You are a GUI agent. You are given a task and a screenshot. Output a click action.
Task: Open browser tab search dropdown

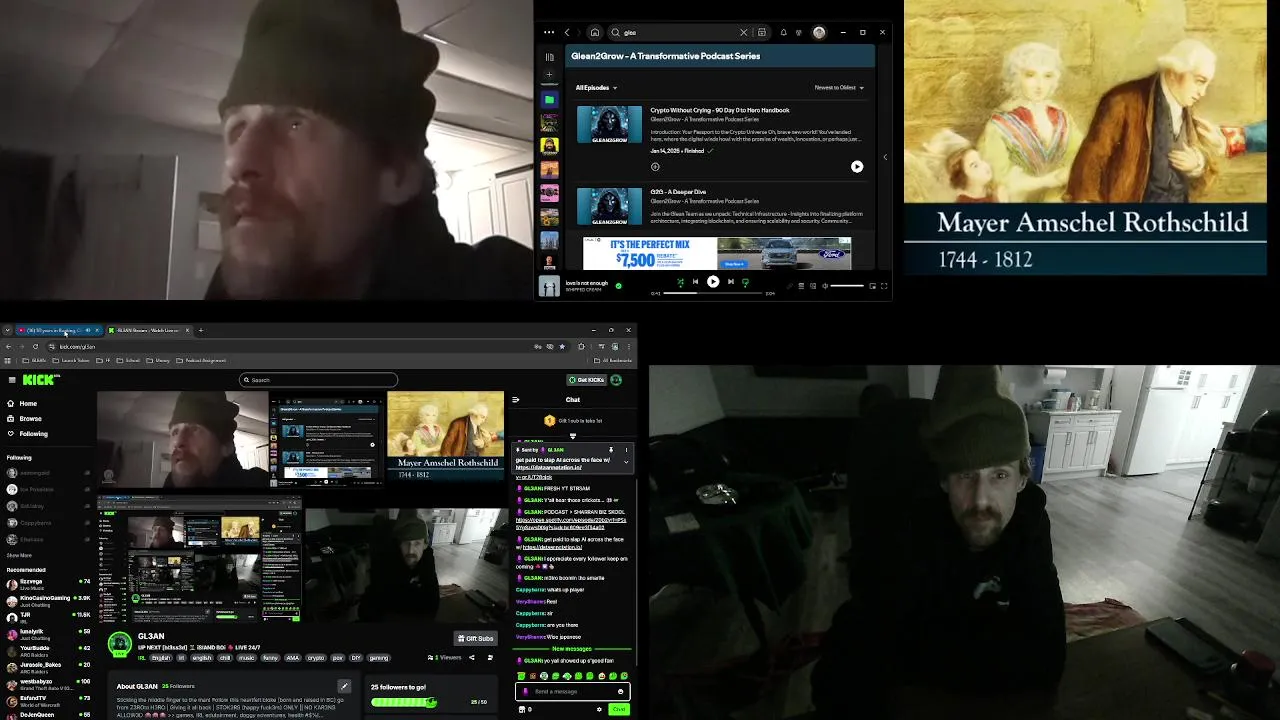point(7,330)
